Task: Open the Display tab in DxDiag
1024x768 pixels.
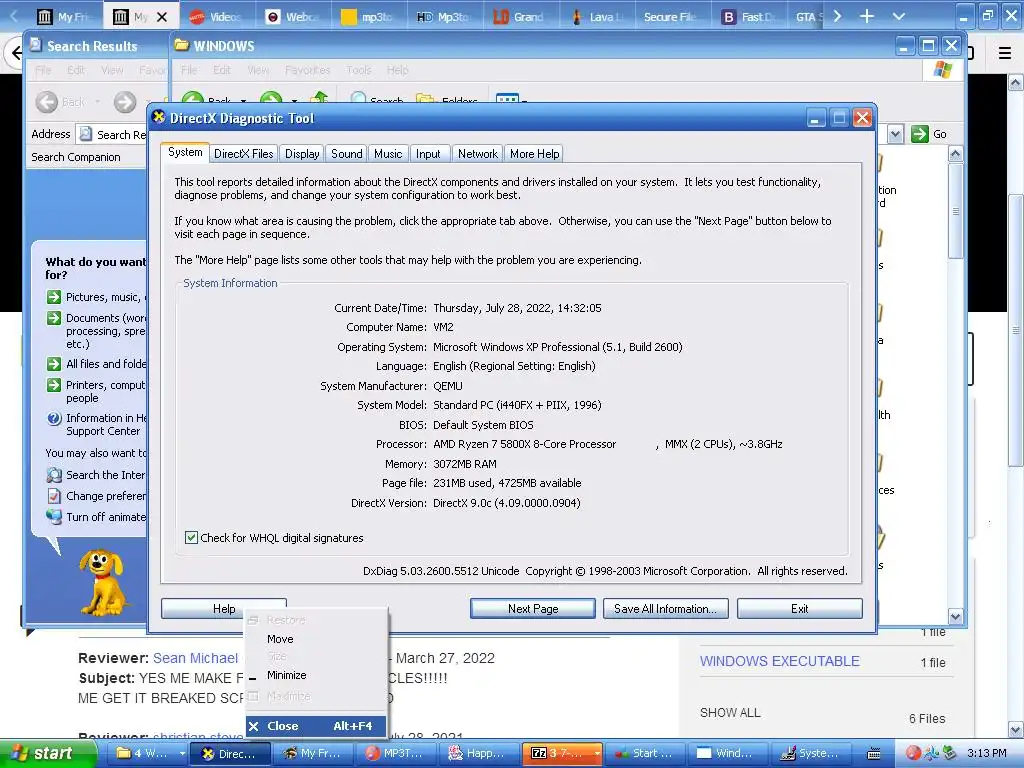Action: [x=302, y=153]
